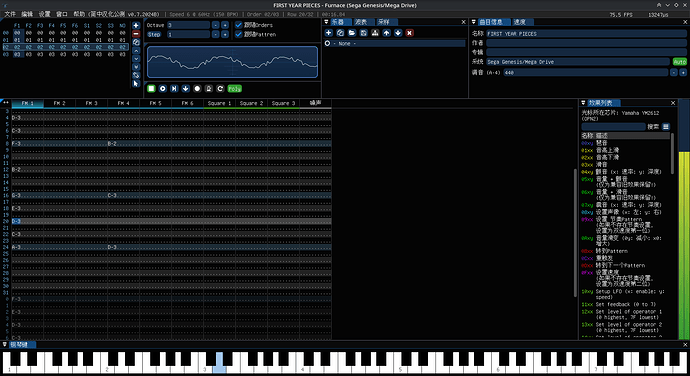Viewport: 690px width, 376px height.
Task: Click the green Auto system name button
Action: [680, 62]
